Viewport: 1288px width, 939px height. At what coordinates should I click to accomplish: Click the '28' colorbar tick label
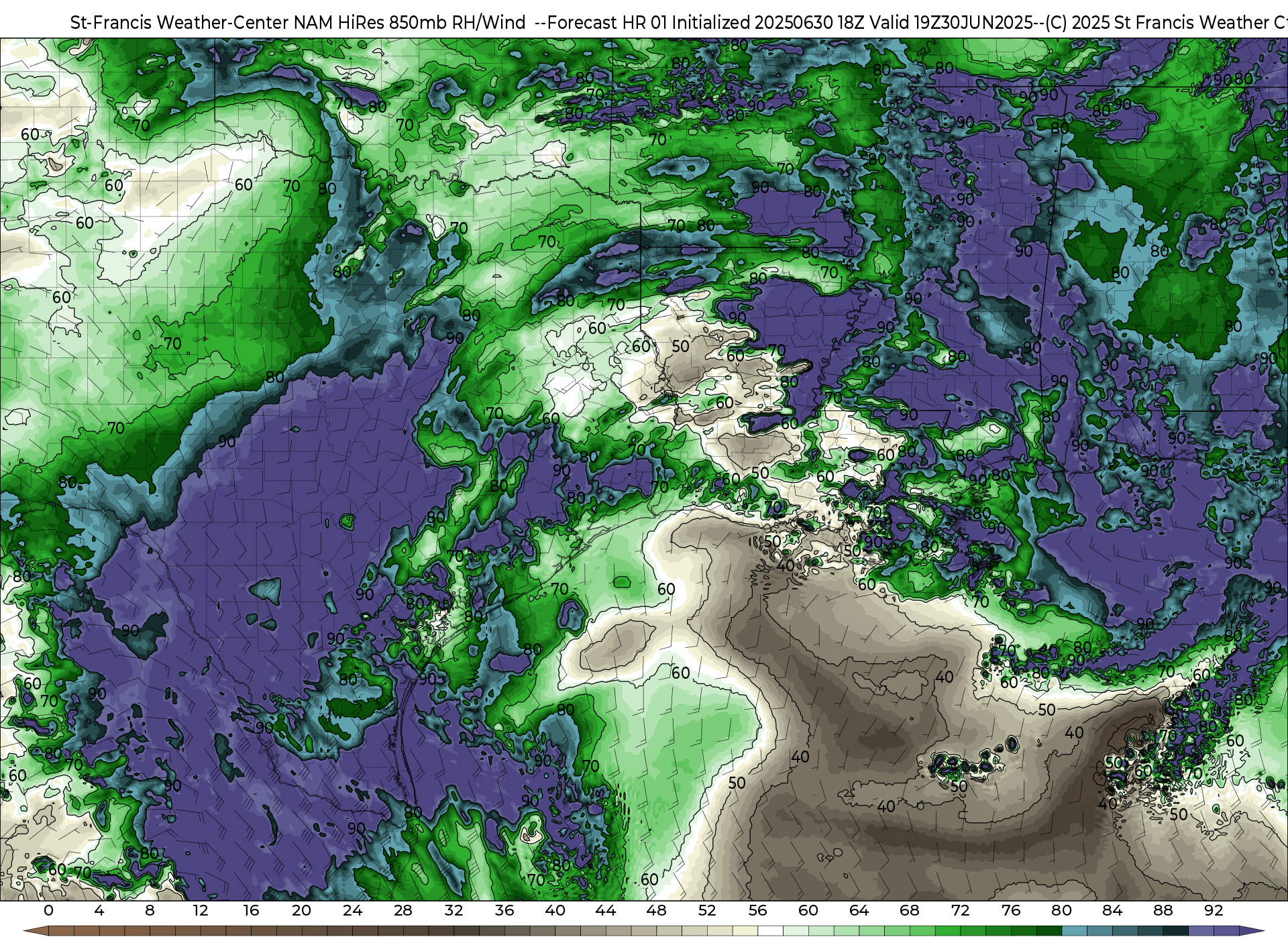click(403, 911)
